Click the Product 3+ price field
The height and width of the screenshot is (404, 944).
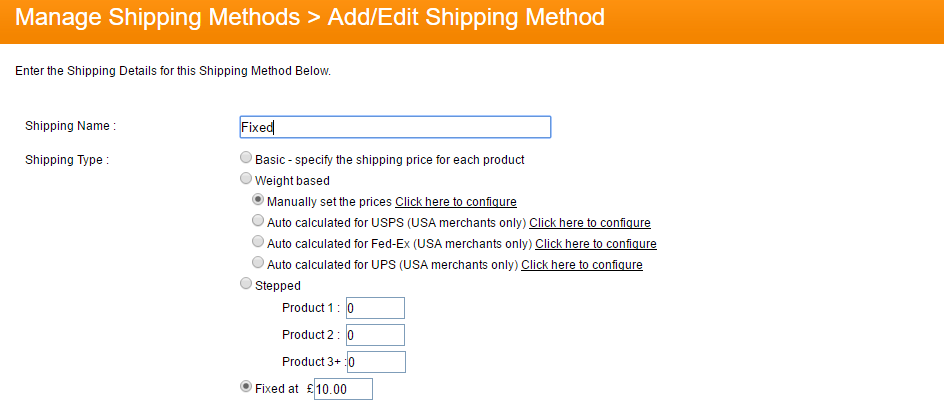click(x=376, y=362)
